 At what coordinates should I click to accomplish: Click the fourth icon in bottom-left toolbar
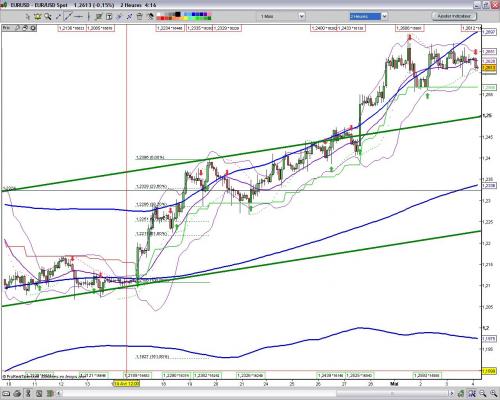tap(39, 394)
